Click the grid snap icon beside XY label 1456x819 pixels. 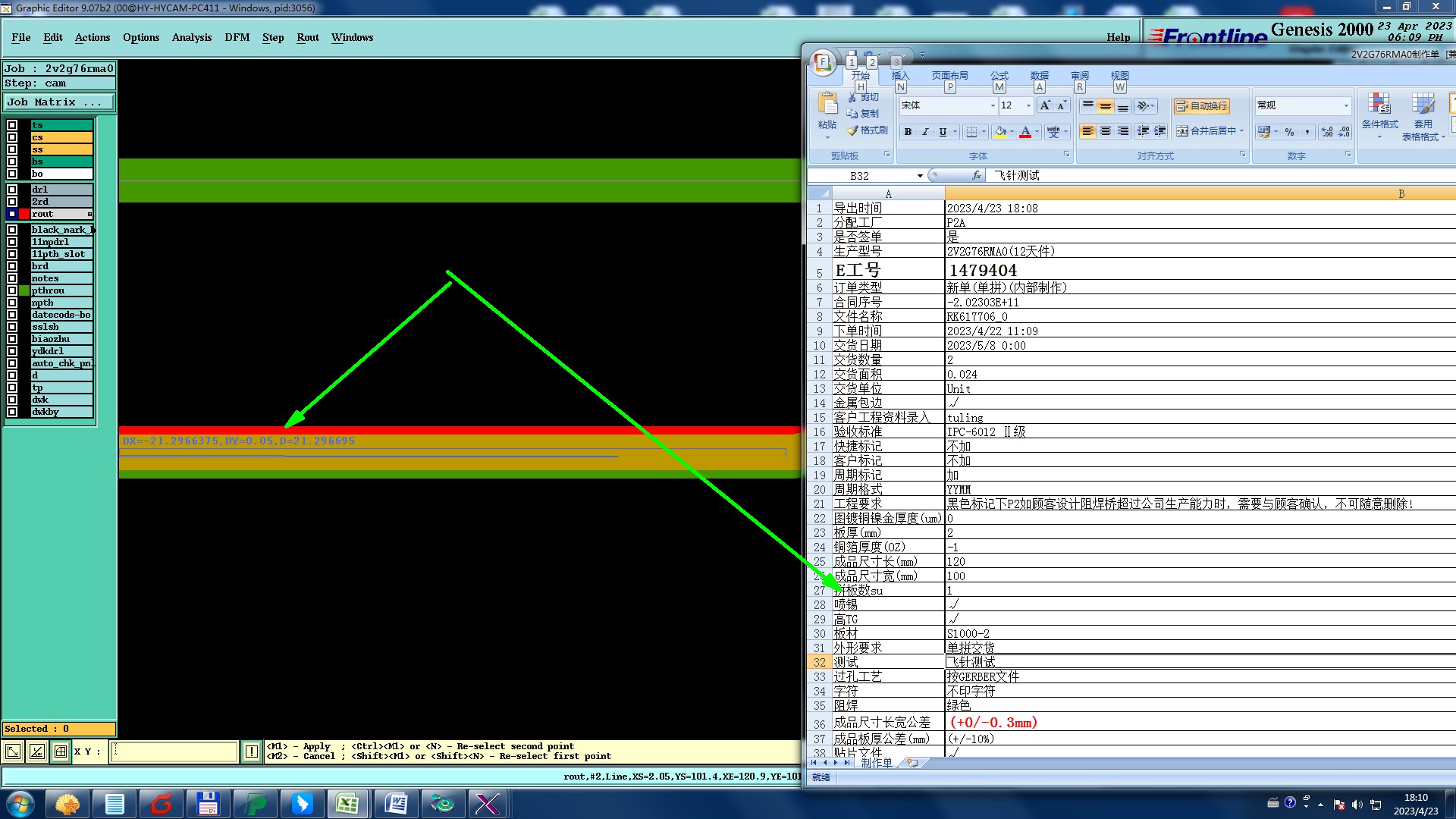click(61, 752)
